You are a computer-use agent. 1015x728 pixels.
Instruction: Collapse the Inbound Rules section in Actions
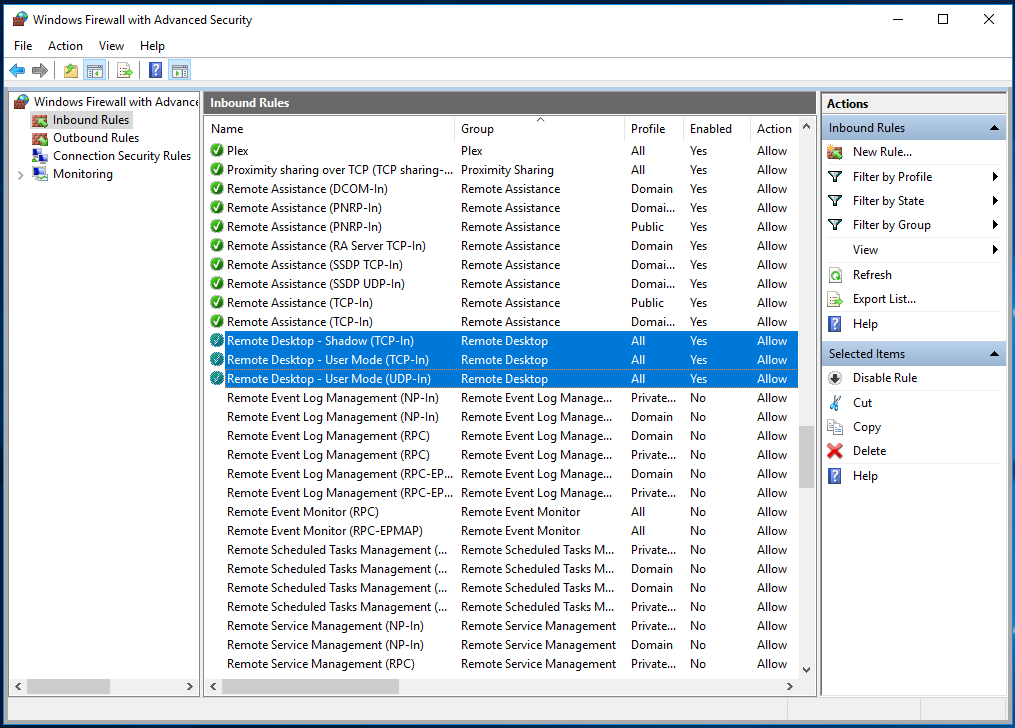(994, 128)
